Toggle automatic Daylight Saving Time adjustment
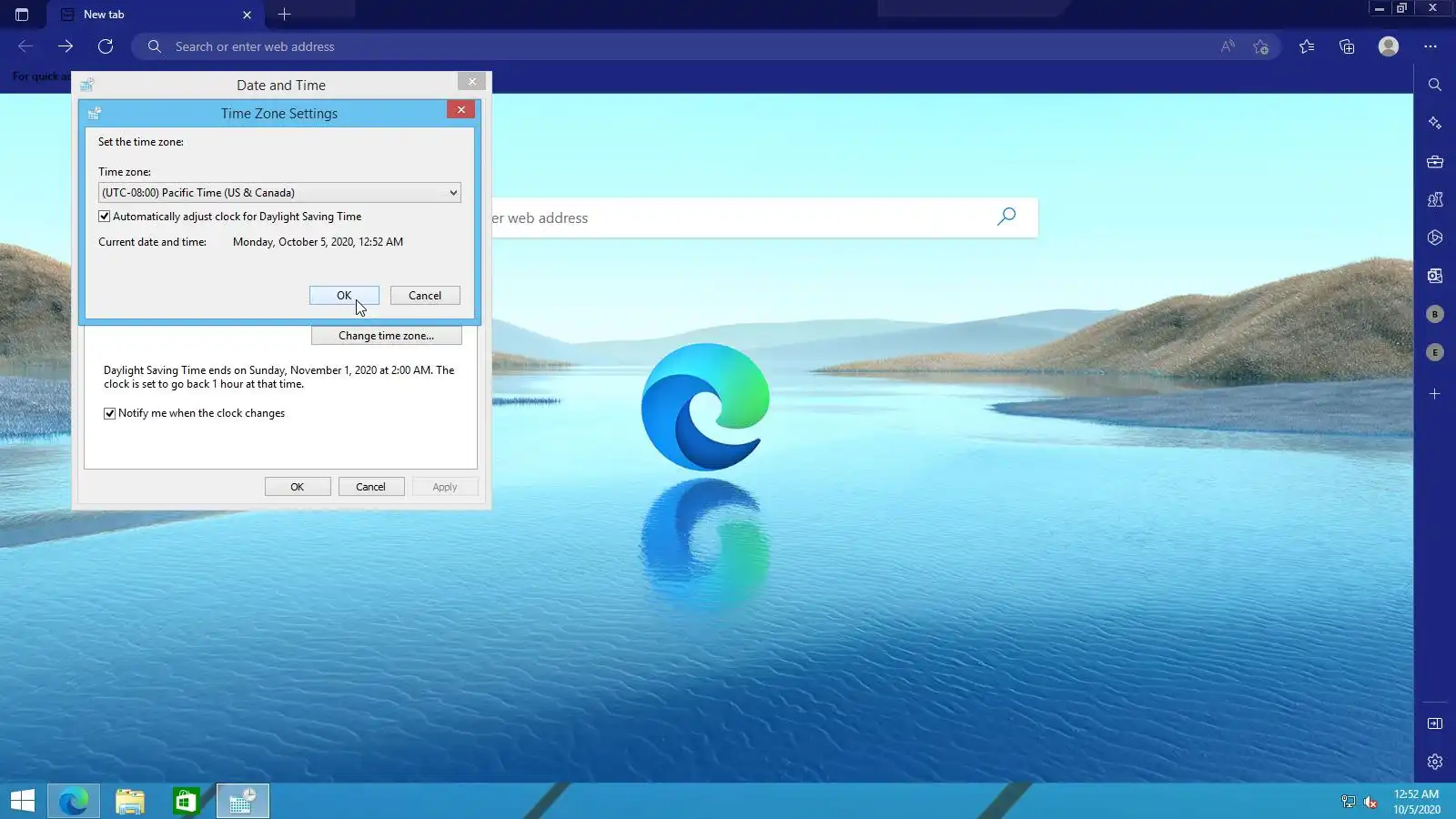This screenshot has width=1456, height=819. coord(105,217)
